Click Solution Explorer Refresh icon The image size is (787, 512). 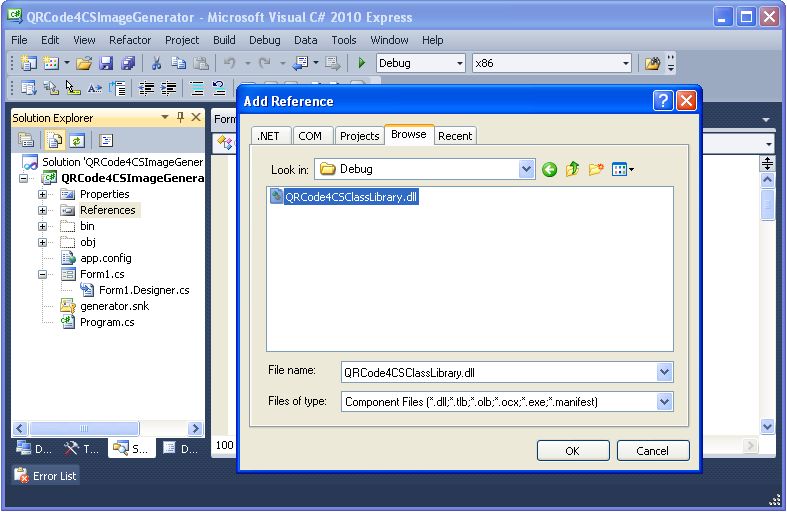[x=77, y=141]
